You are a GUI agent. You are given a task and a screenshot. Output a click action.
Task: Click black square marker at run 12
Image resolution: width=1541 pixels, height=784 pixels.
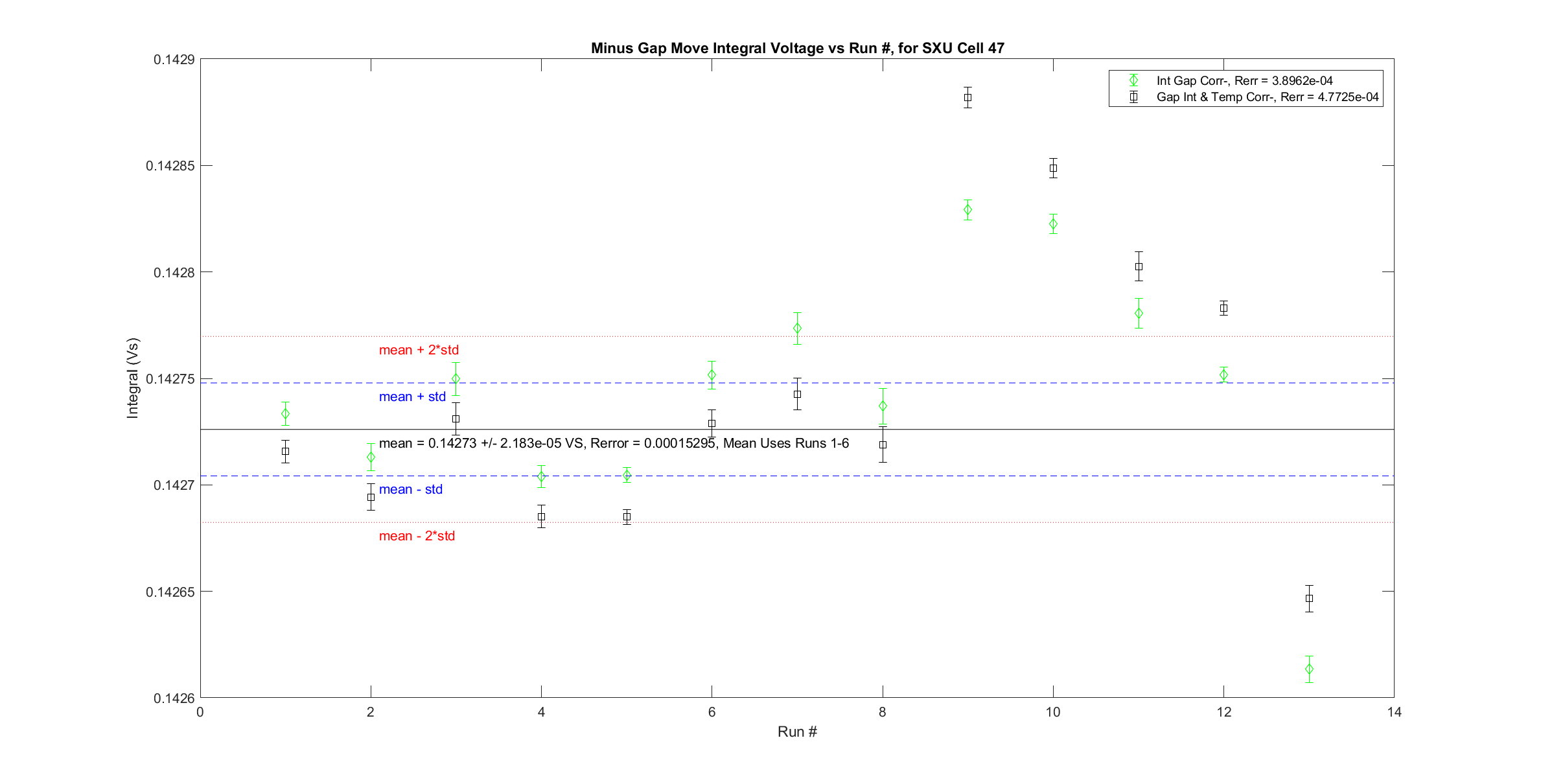1223,308
